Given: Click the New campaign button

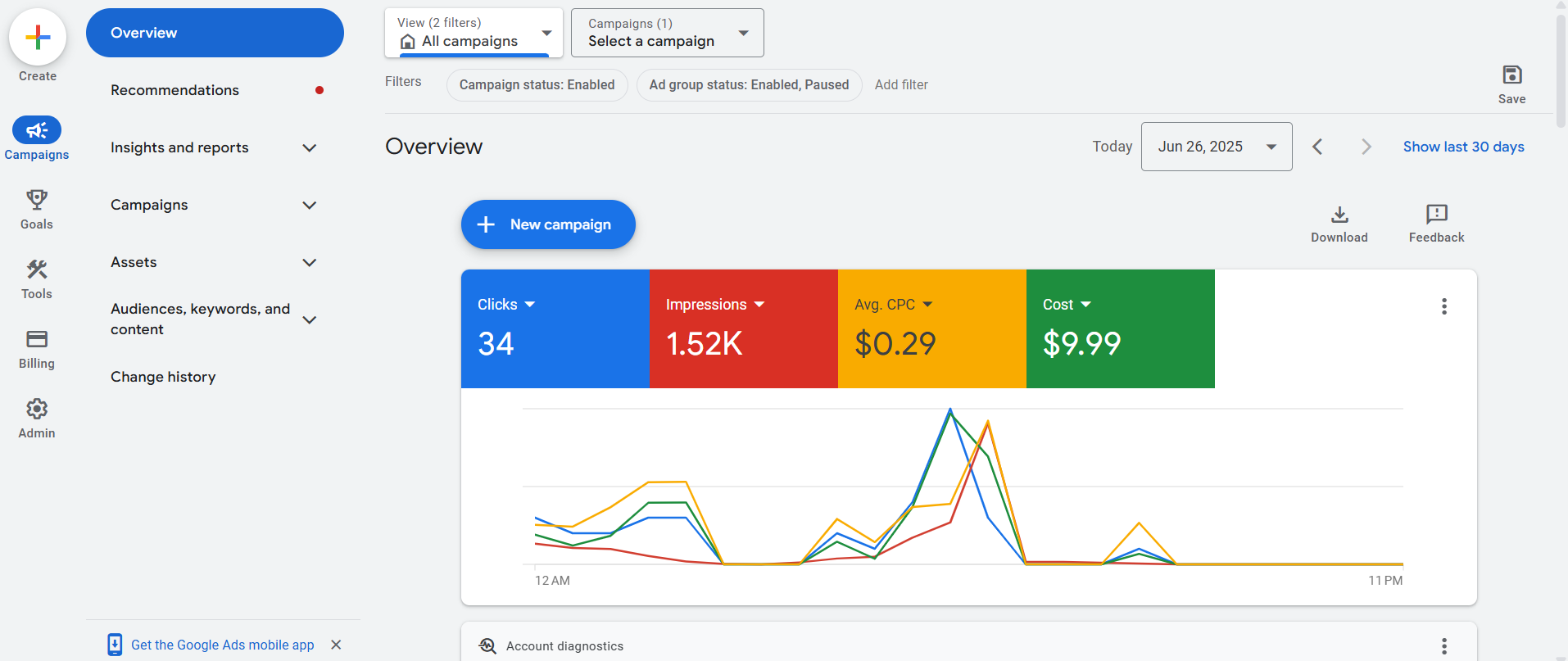Looking at the screenshot, I should coord(548,224).
